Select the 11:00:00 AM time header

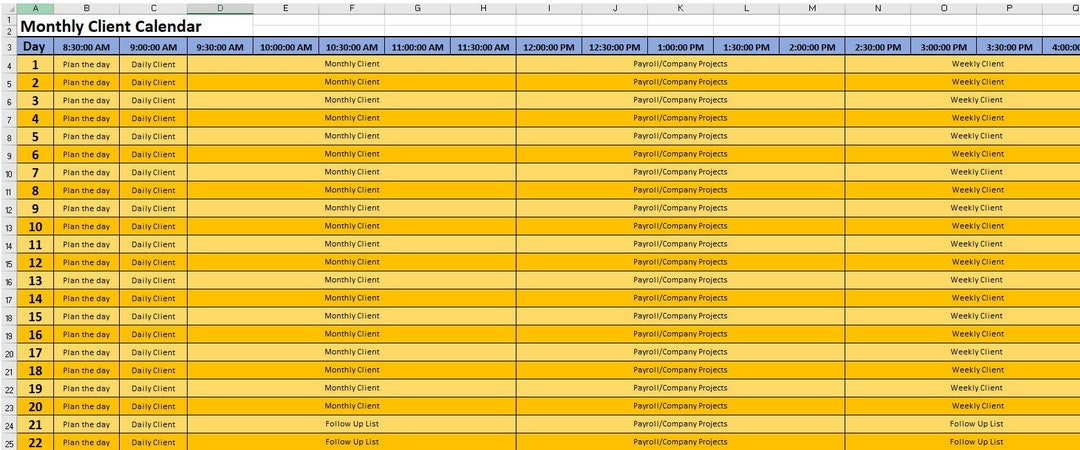pyautogui.click(x=417, y=47)
